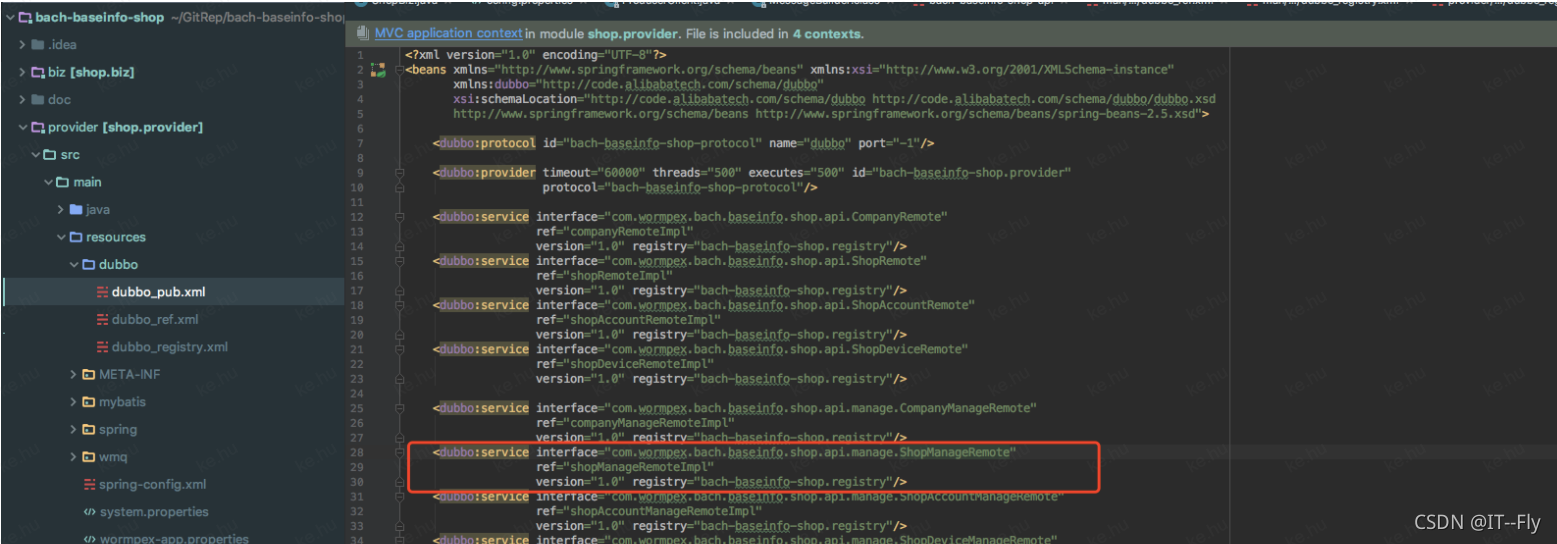Select the resources folder label

115,237
